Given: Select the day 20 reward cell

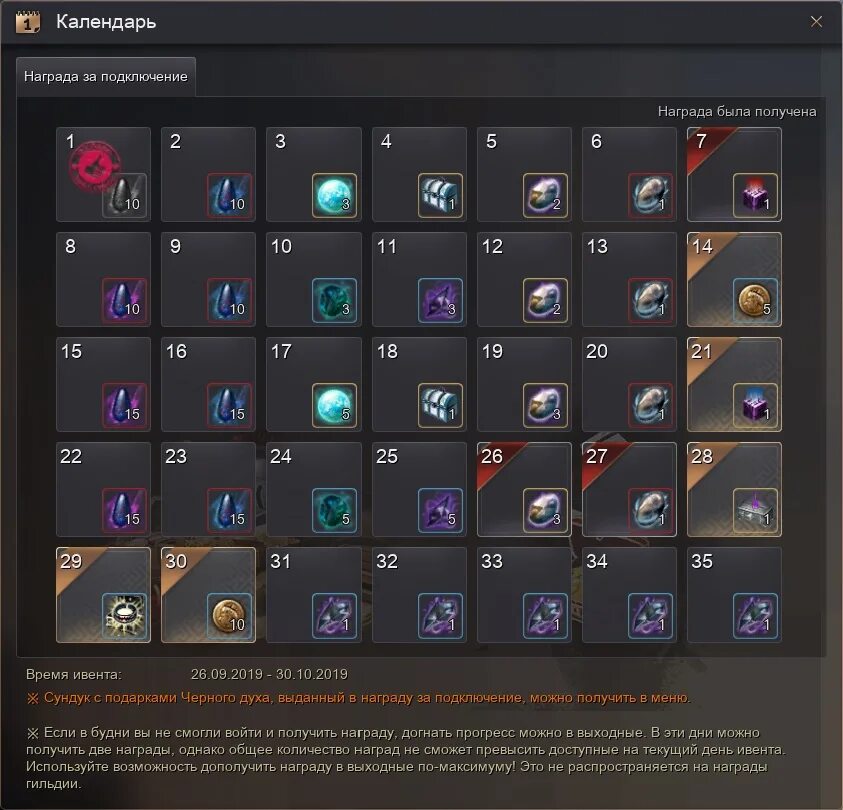Looking at the screenshot, I should pos(629,384).
